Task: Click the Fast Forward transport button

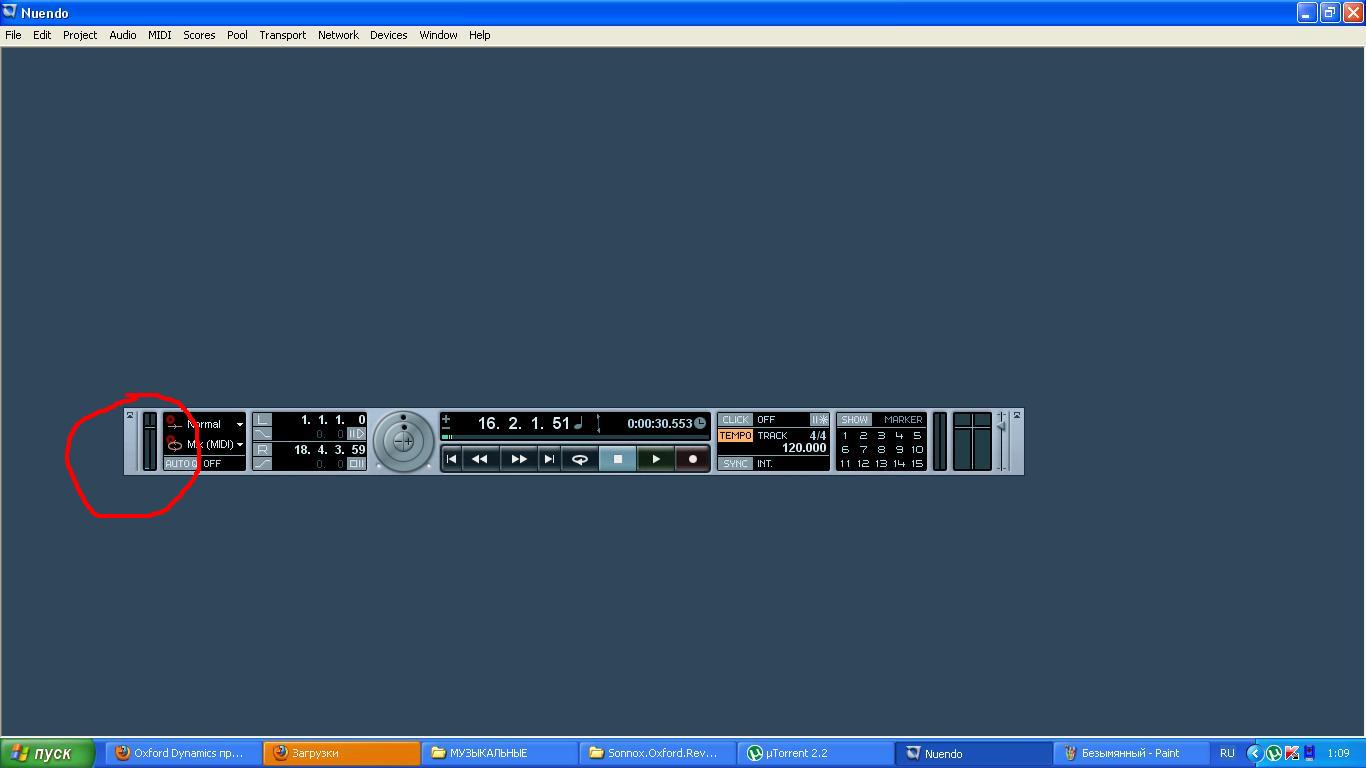Action: 518,459
